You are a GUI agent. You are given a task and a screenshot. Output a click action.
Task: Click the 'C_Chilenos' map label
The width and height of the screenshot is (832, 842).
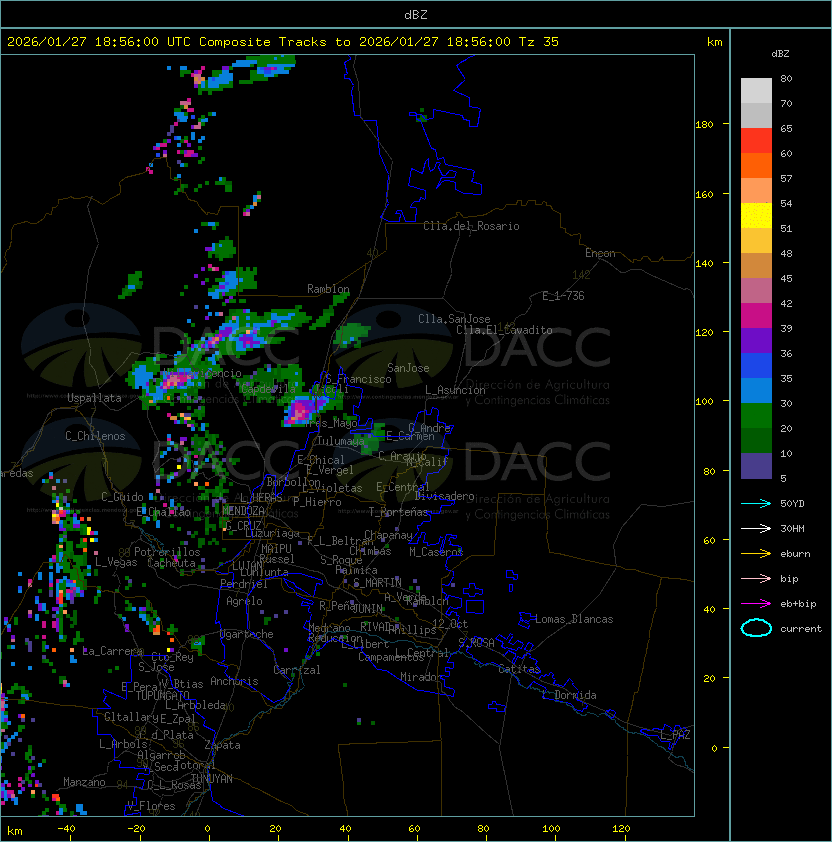(x=95, y=435)
